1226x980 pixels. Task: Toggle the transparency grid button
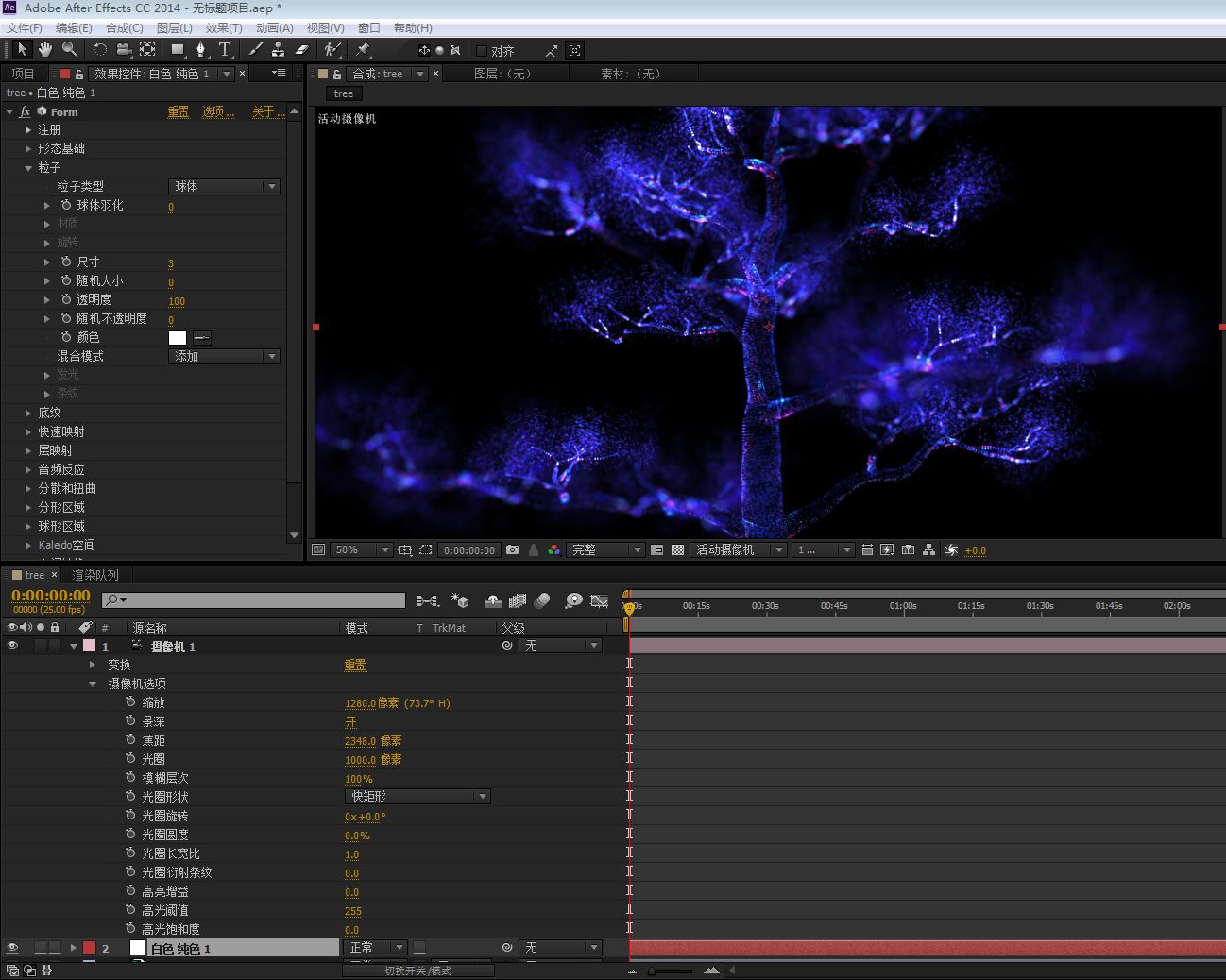click(677, 549)
